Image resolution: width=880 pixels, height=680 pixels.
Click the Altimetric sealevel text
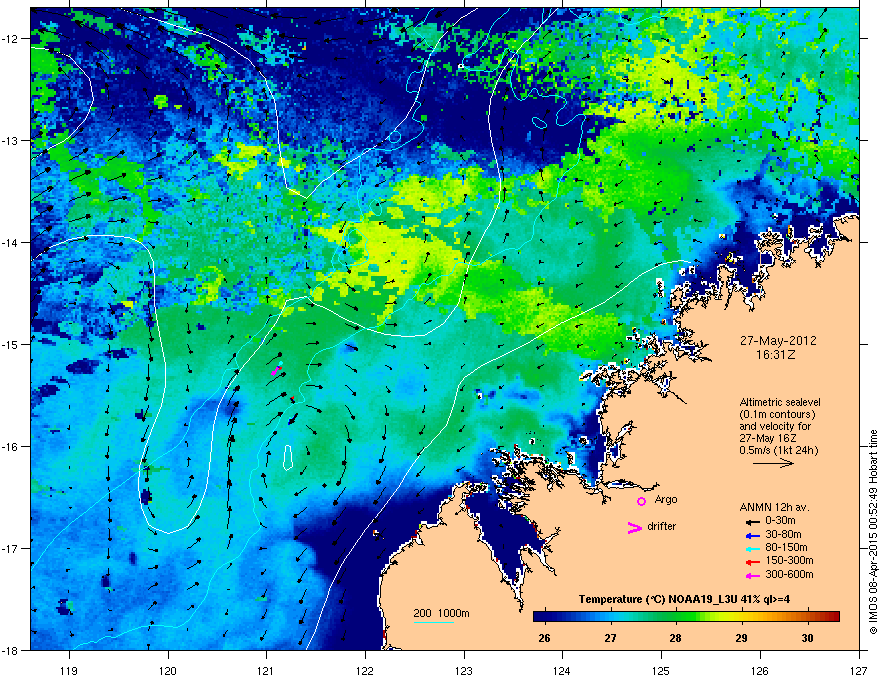[780, 402]
